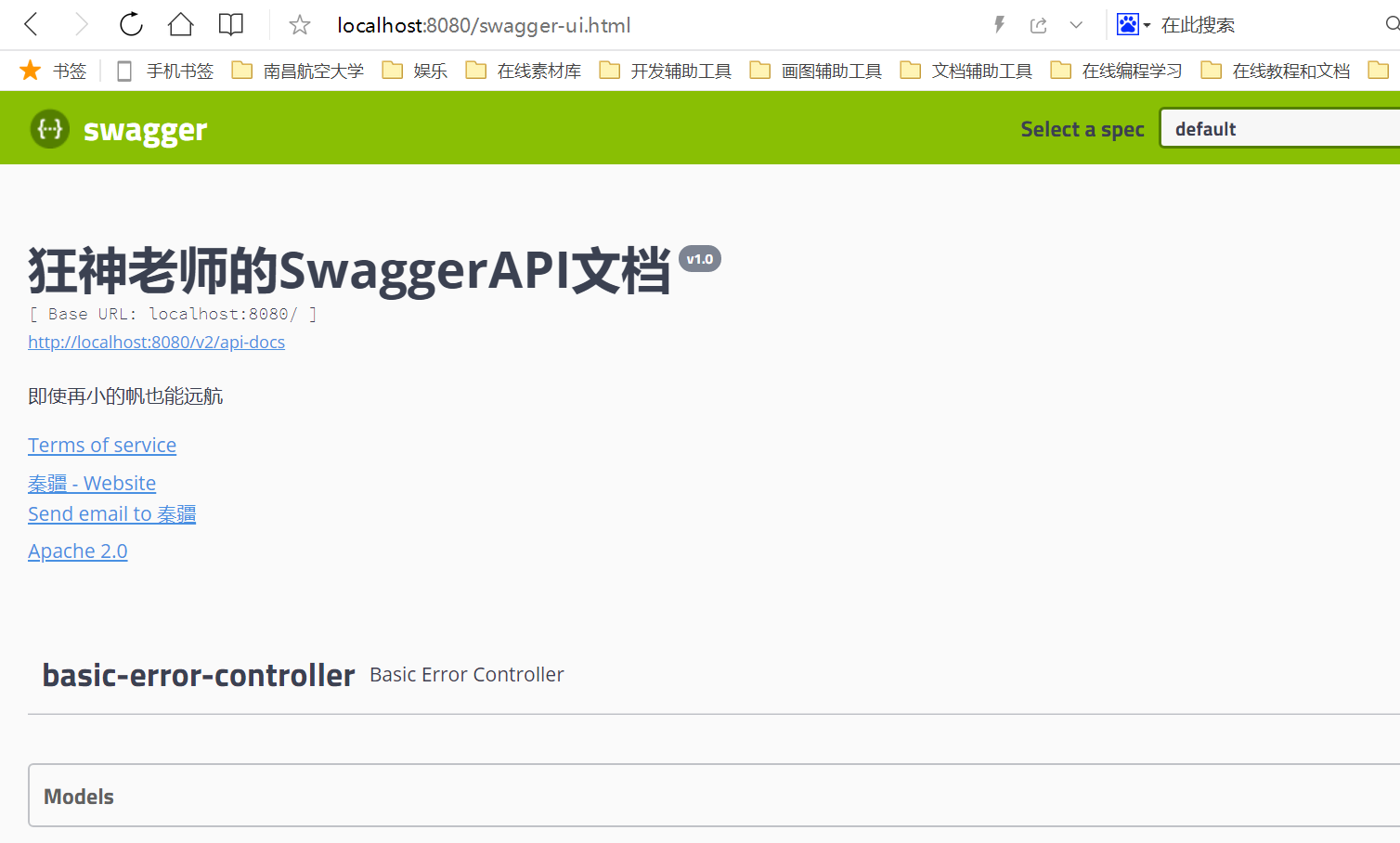The image size is (1400, 843).
Task: Open the 手机书签 bookmark
Action: (x=165, y=71)
